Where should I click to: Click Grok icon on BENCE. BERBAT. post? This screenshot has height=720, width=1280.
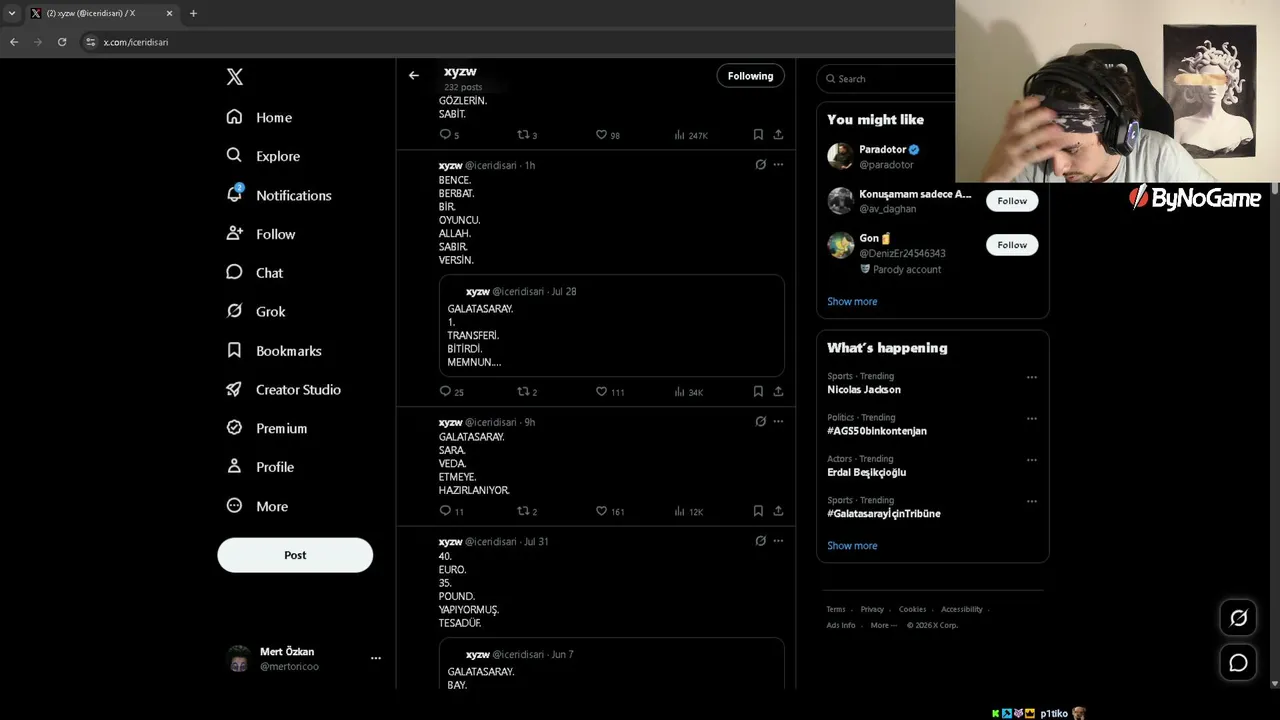pos(760,165)
